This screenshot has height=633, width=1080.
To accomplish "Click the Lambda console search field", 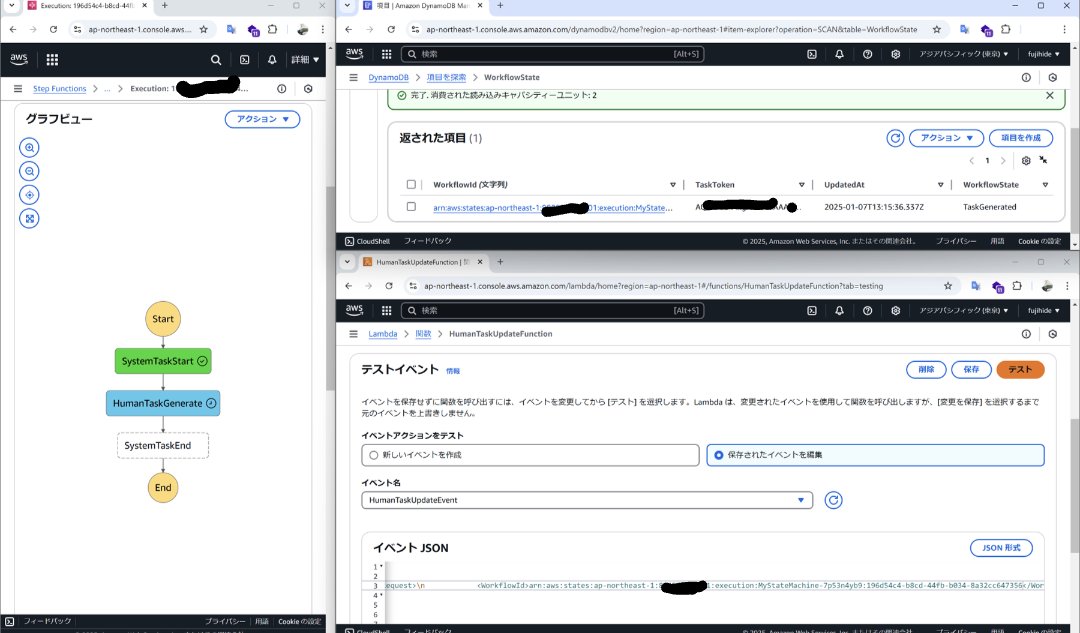I will tap(552, 311).
